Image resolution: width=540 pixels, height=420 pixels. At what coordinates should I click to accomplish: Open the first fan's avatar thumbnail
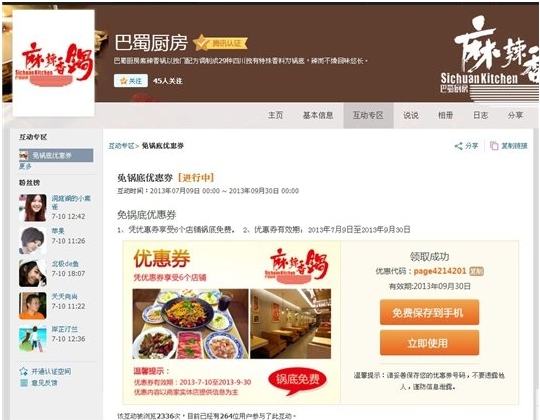pos(33,208)
